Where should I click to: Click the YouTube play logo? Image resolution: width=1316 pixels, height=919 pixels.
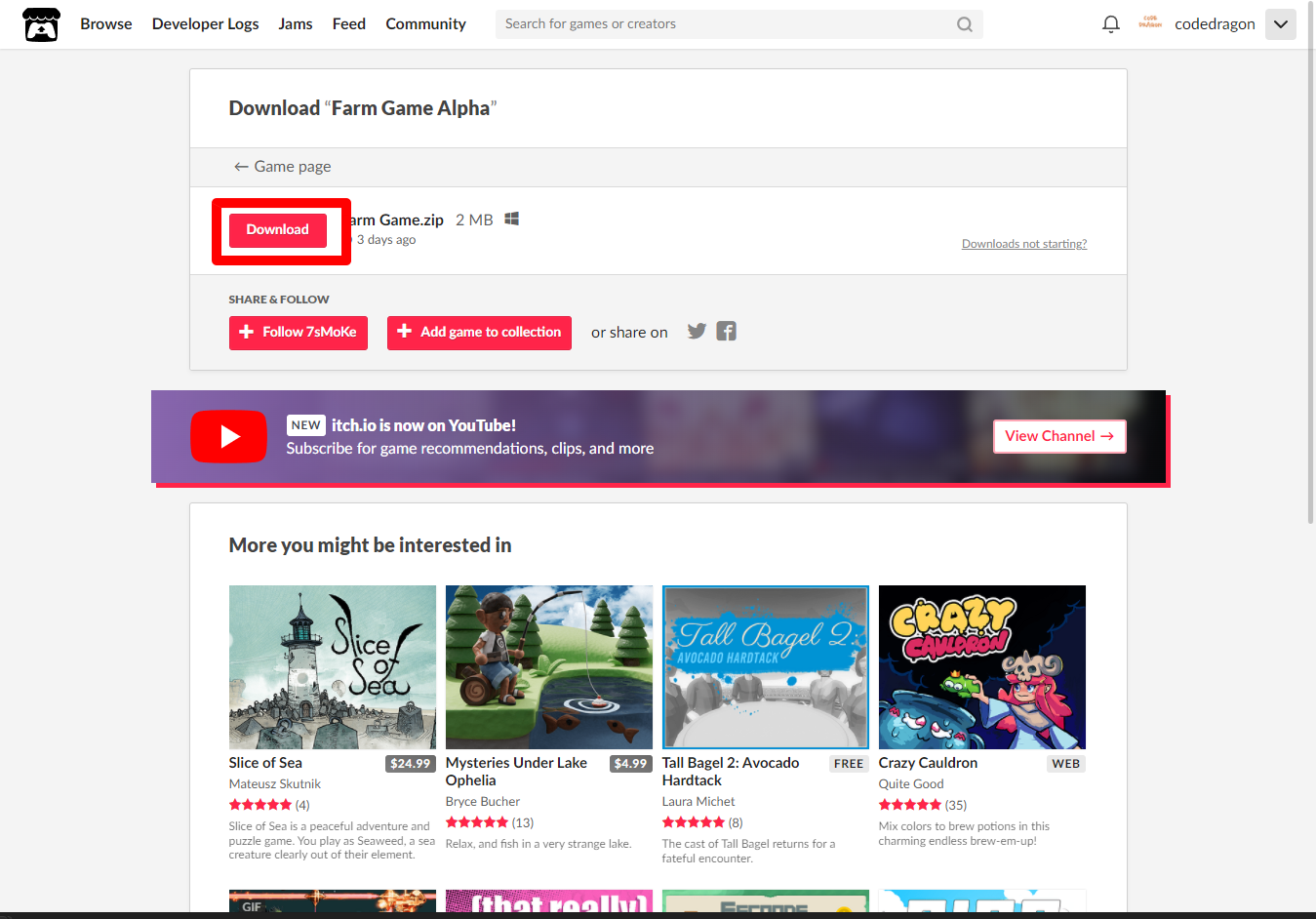(228, 436)
